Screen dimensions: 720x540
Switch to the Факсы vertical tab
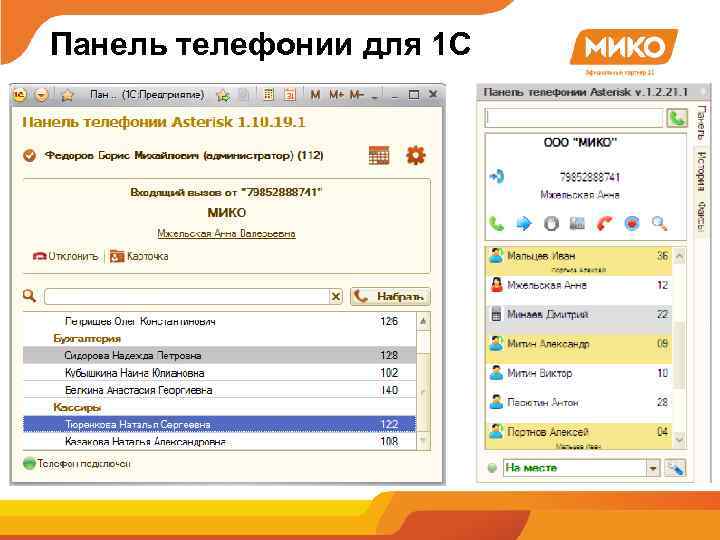(701, 216)
